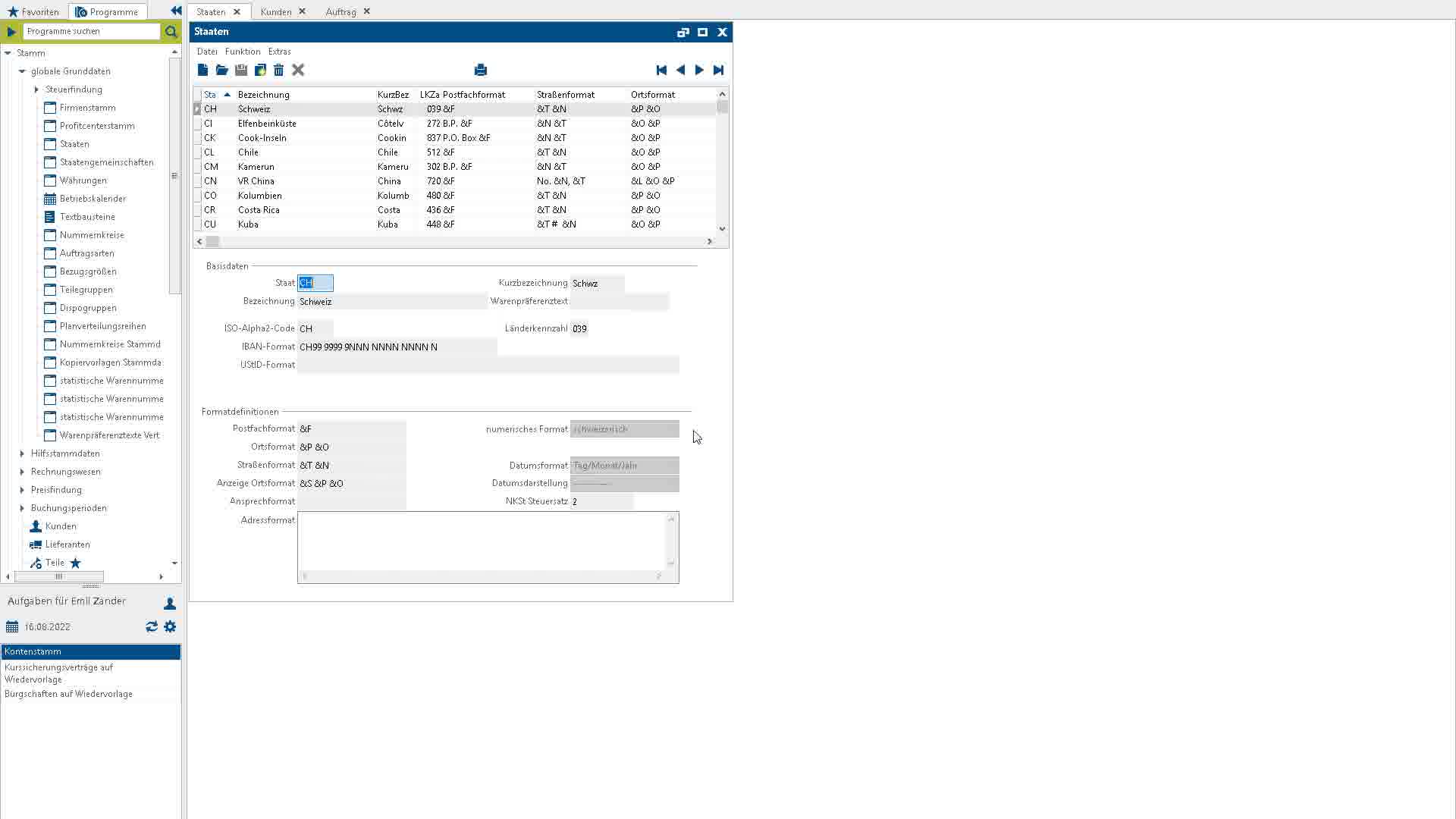The width and height of the screenshot is (1456, 819).
Task: Click the Print icon in Staaten toolbar
Action: pos(480,70)
